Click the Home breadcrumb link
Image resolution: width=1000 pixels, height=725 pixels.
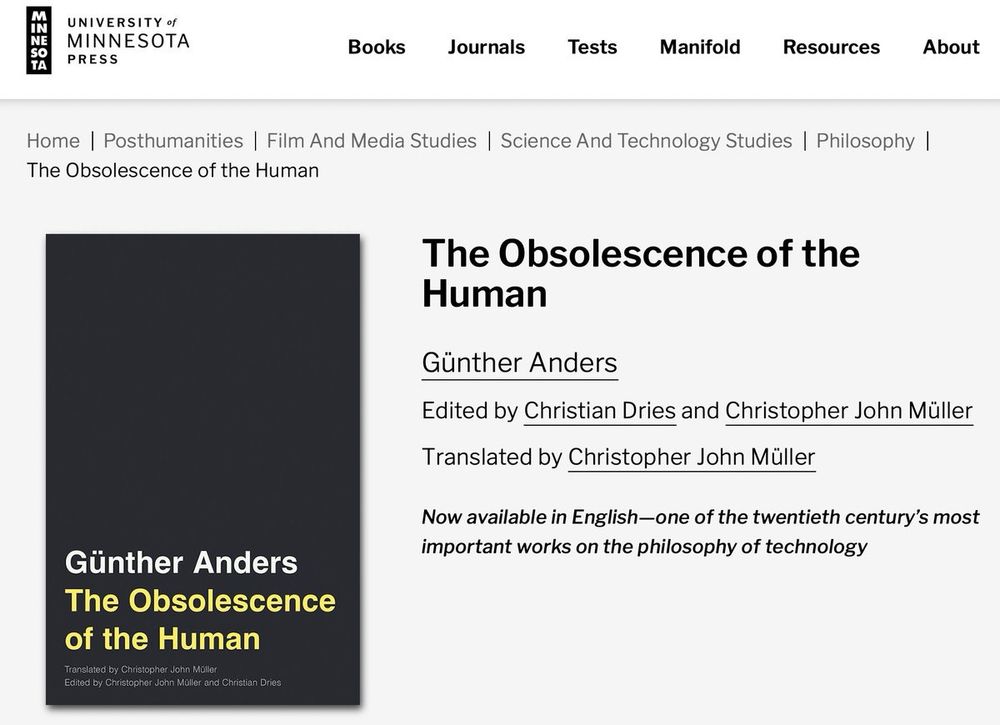(53, 140)
